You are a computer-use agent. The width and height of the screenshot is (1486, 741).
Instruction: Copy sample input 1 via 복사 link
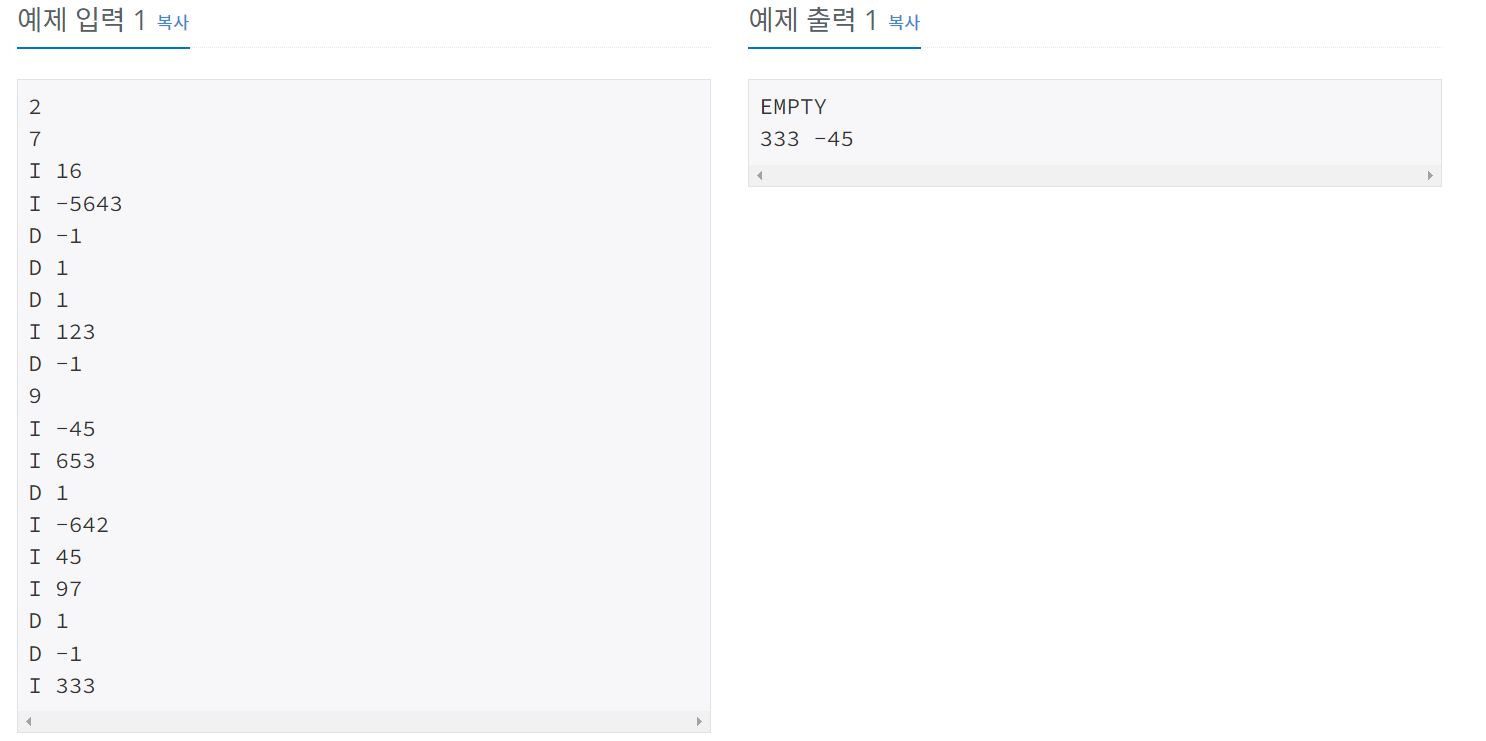point(173,22)
